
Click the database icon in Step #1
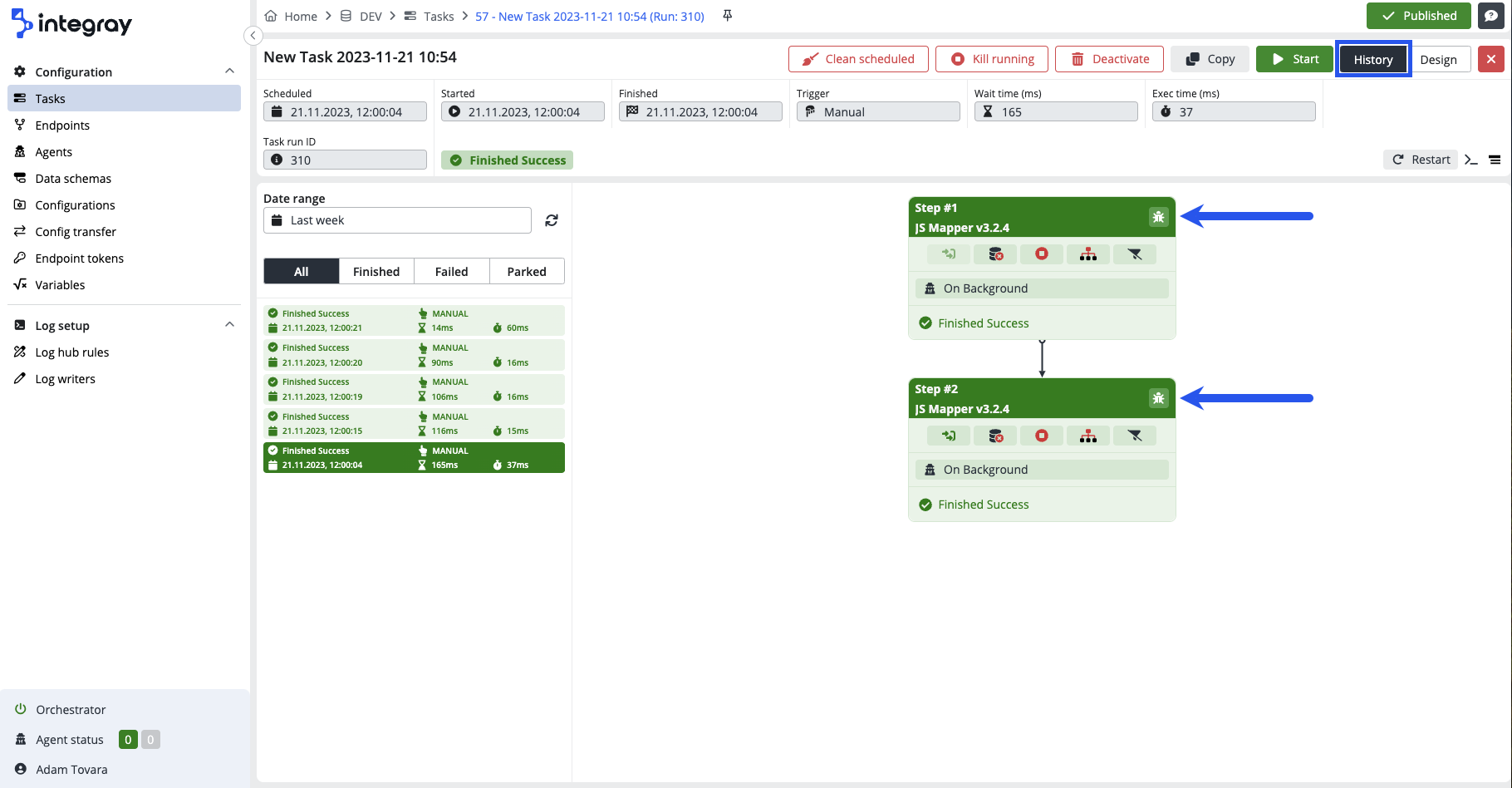pyautogui.click(x=995, y=254)
